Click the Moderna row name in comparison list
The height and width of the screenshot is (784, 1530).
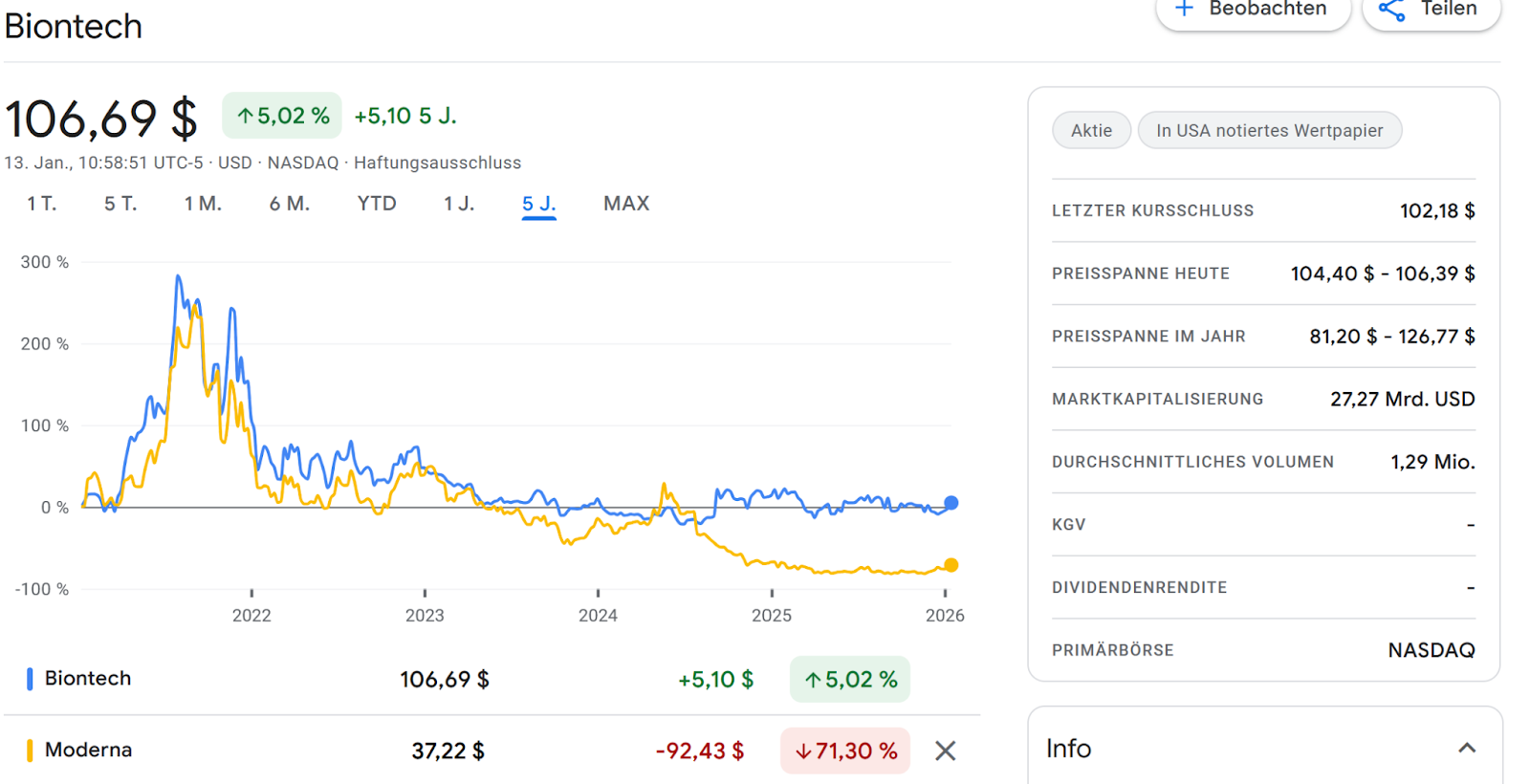tap(88, 750)
